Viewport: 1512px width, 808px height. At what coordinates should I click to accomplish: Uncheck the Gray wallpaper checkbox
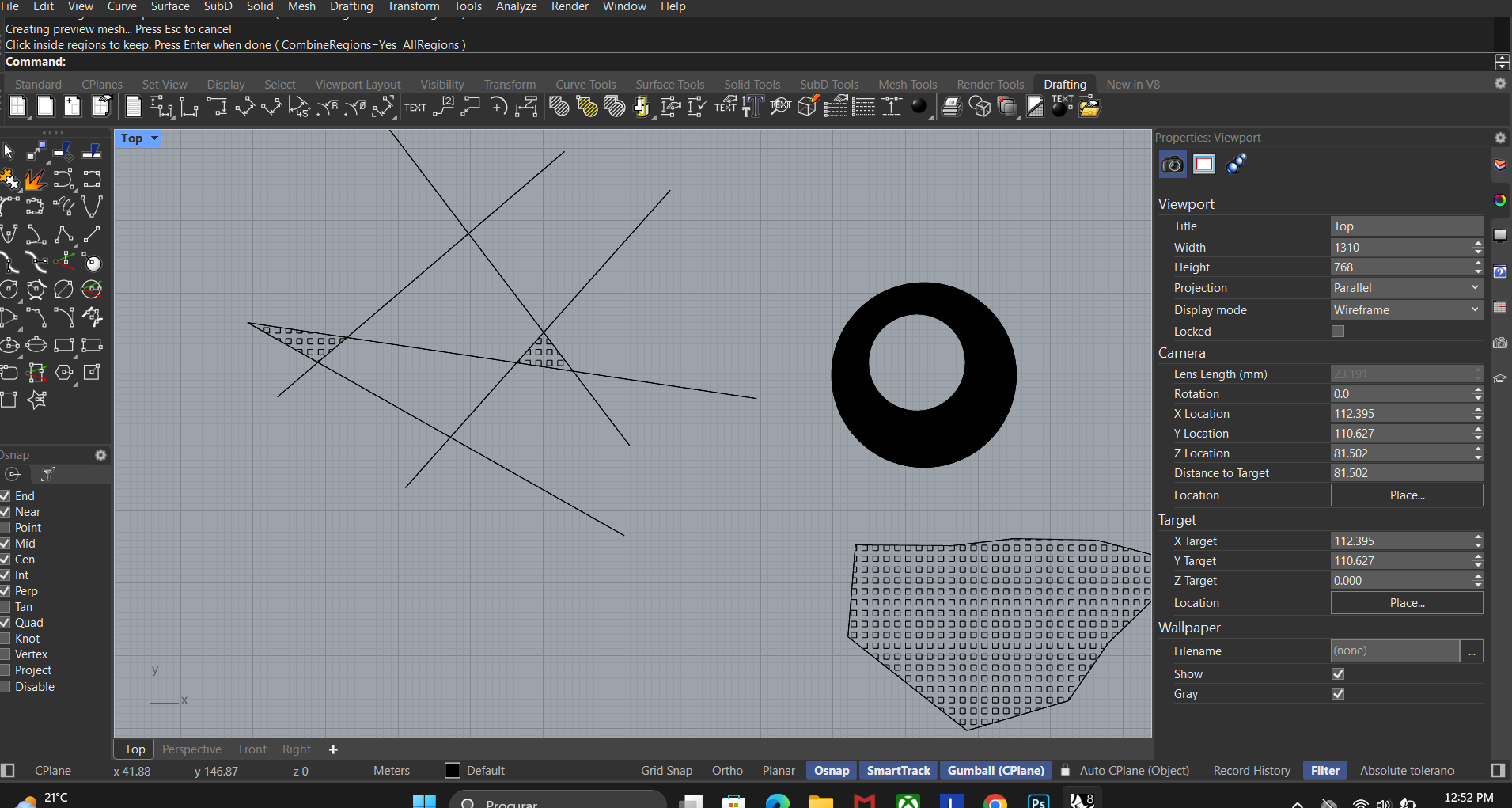coord(1338,694)
